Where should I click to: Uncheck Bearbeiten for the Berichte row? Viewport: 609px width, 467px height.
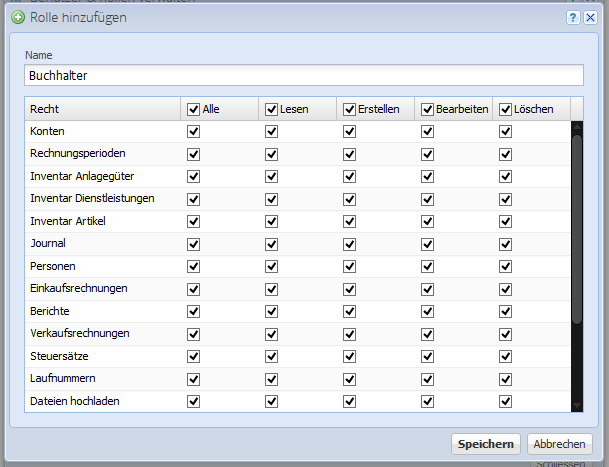coord(427,311)
